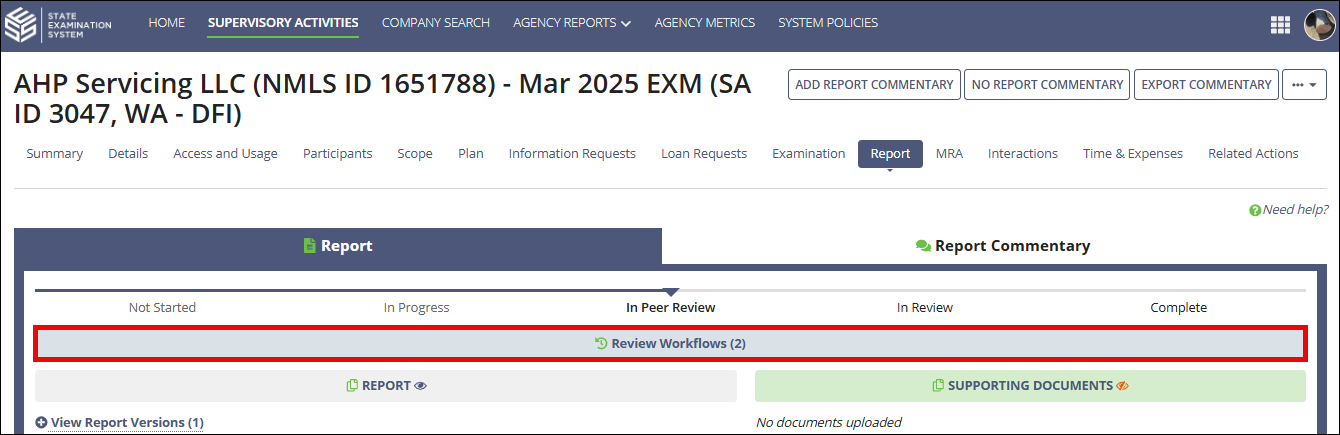Screen dimensions: 1340x435
Task: Click the copy icon beside REPORT
Action: pos(352,385)
